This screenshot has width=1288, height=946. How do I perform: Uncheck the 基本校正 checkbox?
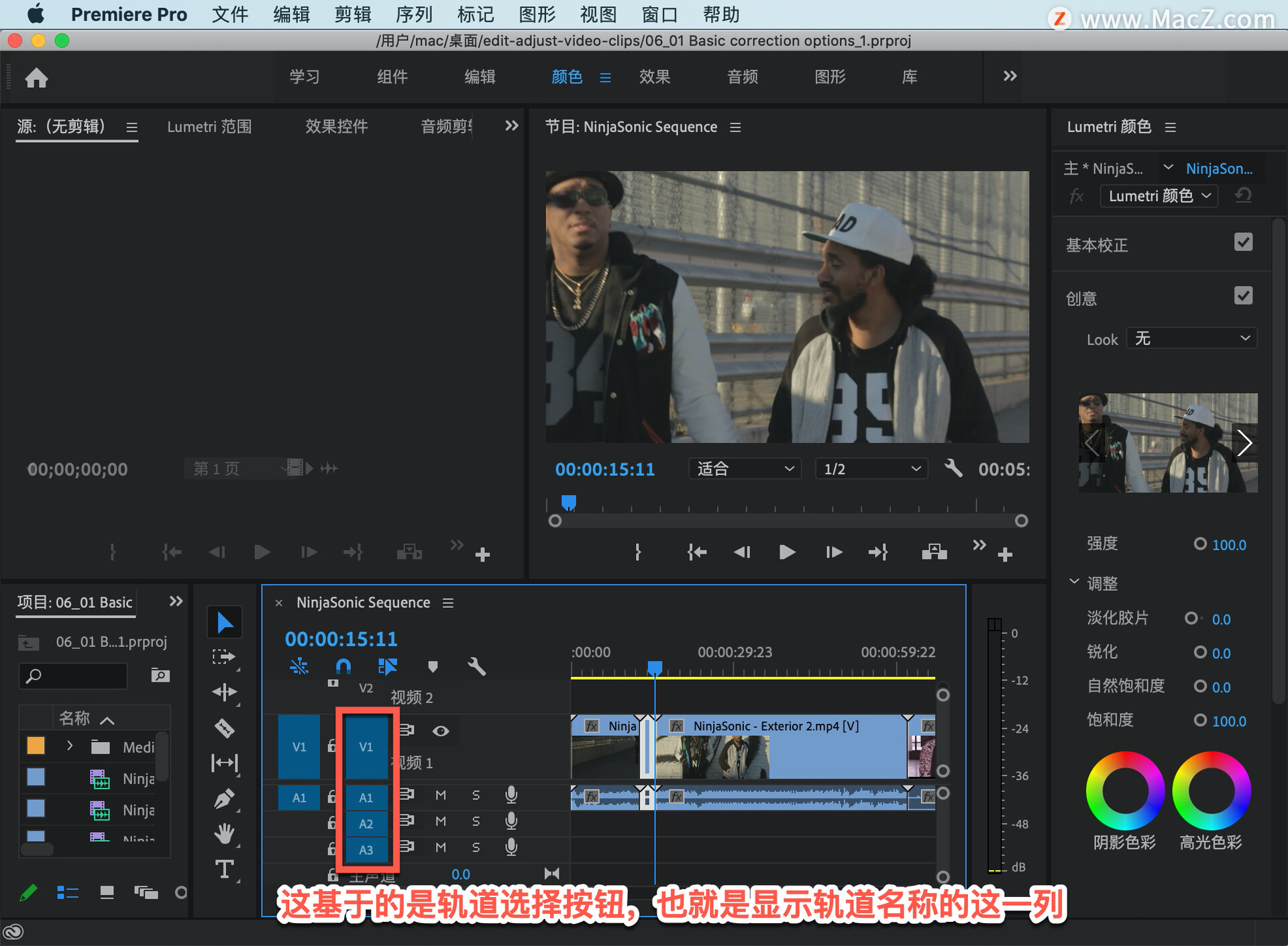point(1242,242)
